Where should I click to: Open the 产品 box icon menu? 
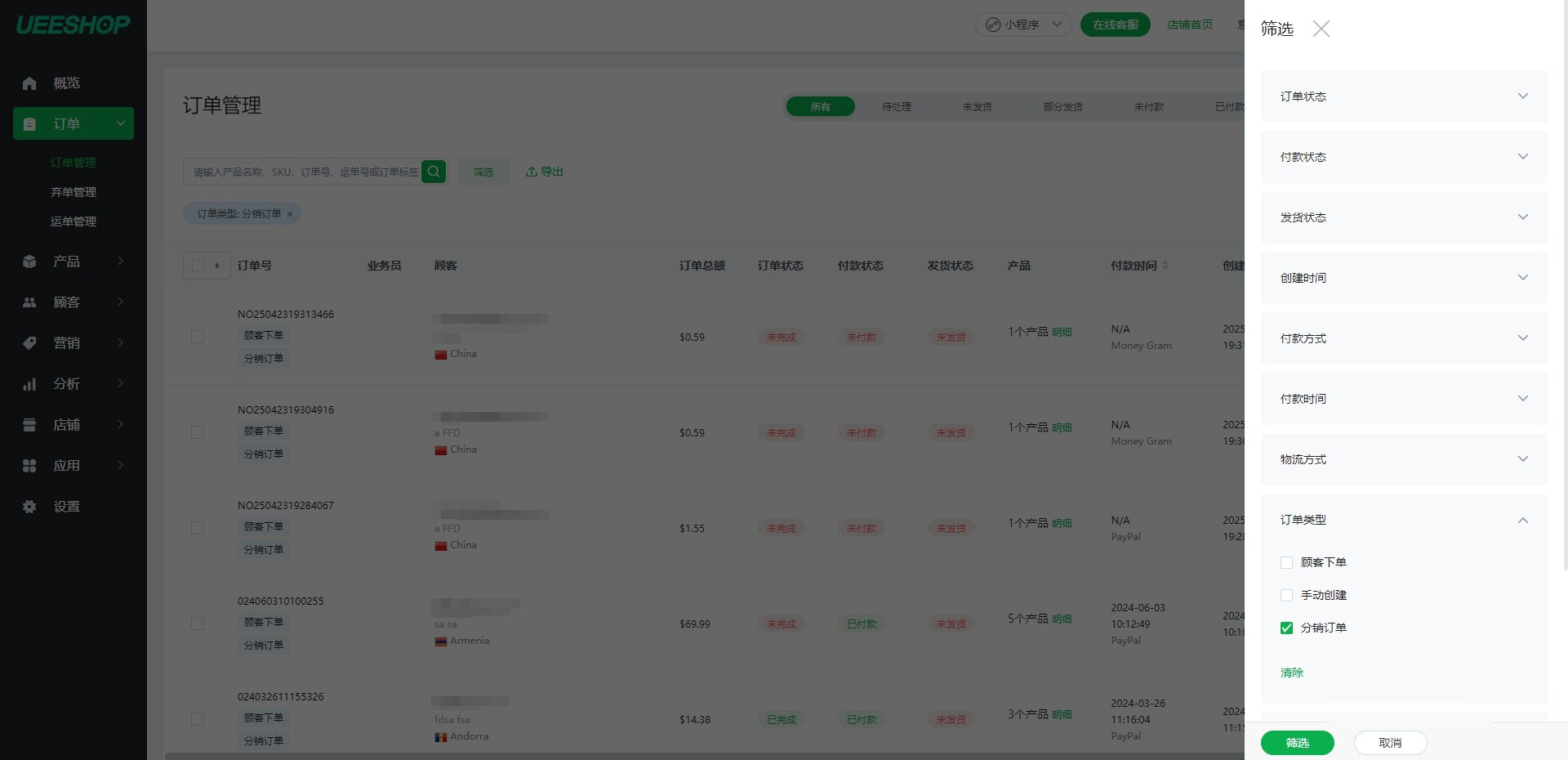coord(29,262)
